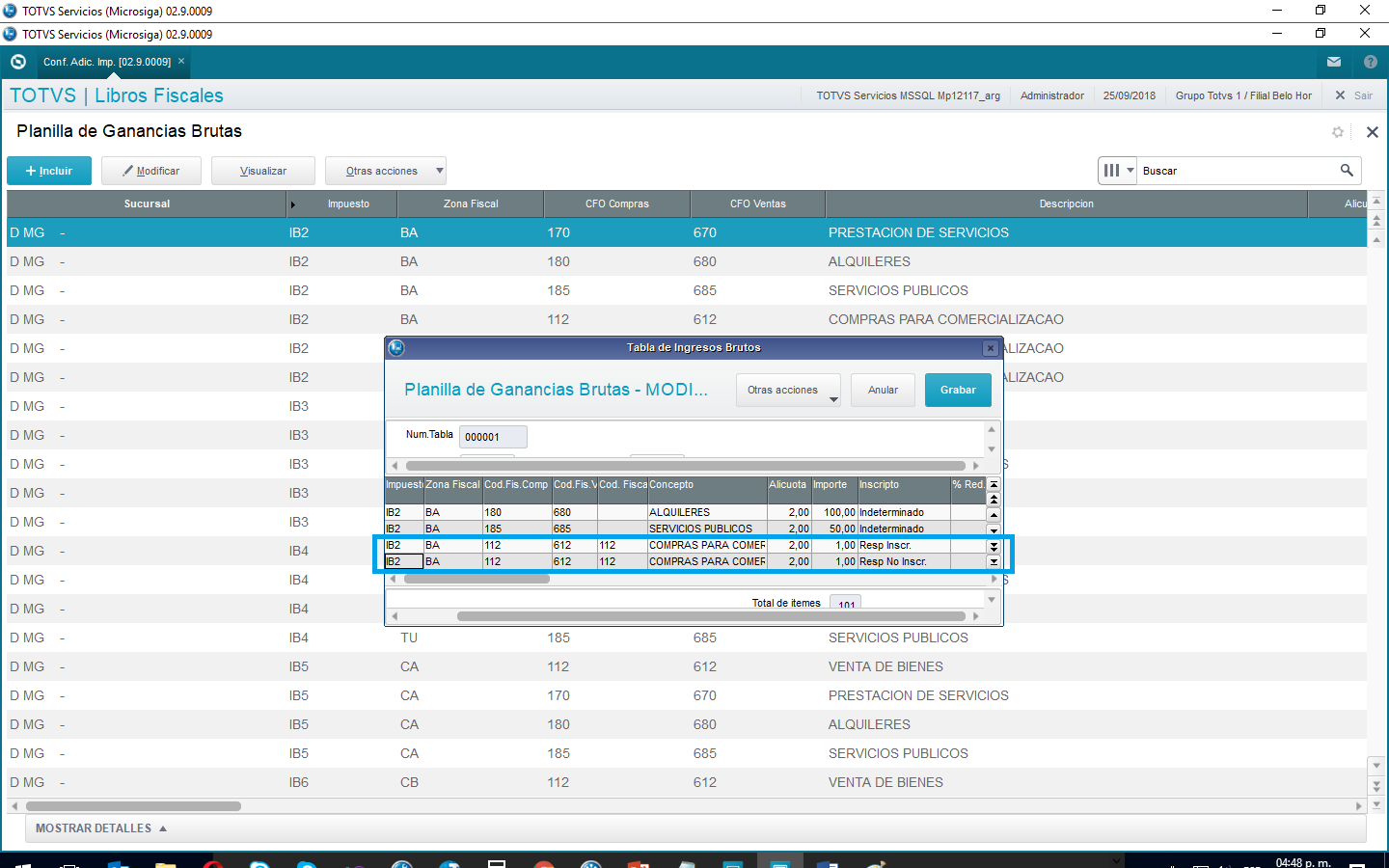The width and height of the screenshot is (1389, 868).
Task: Jump to first row in dialog grid
Action: [994, 485]
